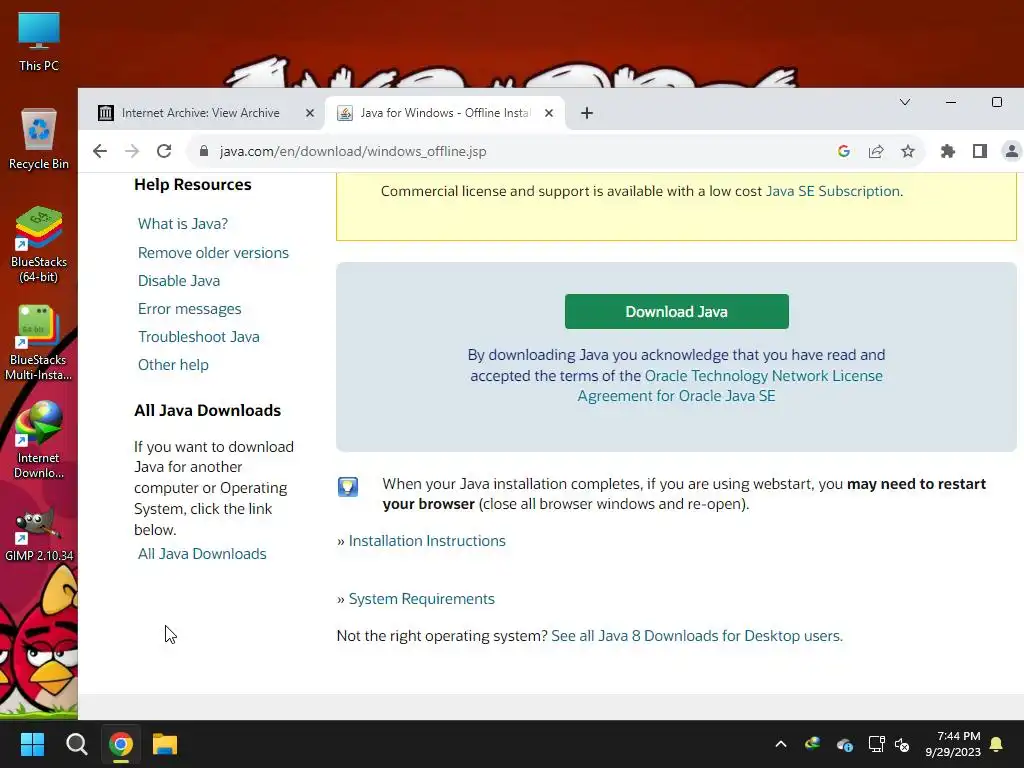
Task: Switch to Internet Archive: View Archive tab
Action: pyautogui.click(x=200, y=113)
